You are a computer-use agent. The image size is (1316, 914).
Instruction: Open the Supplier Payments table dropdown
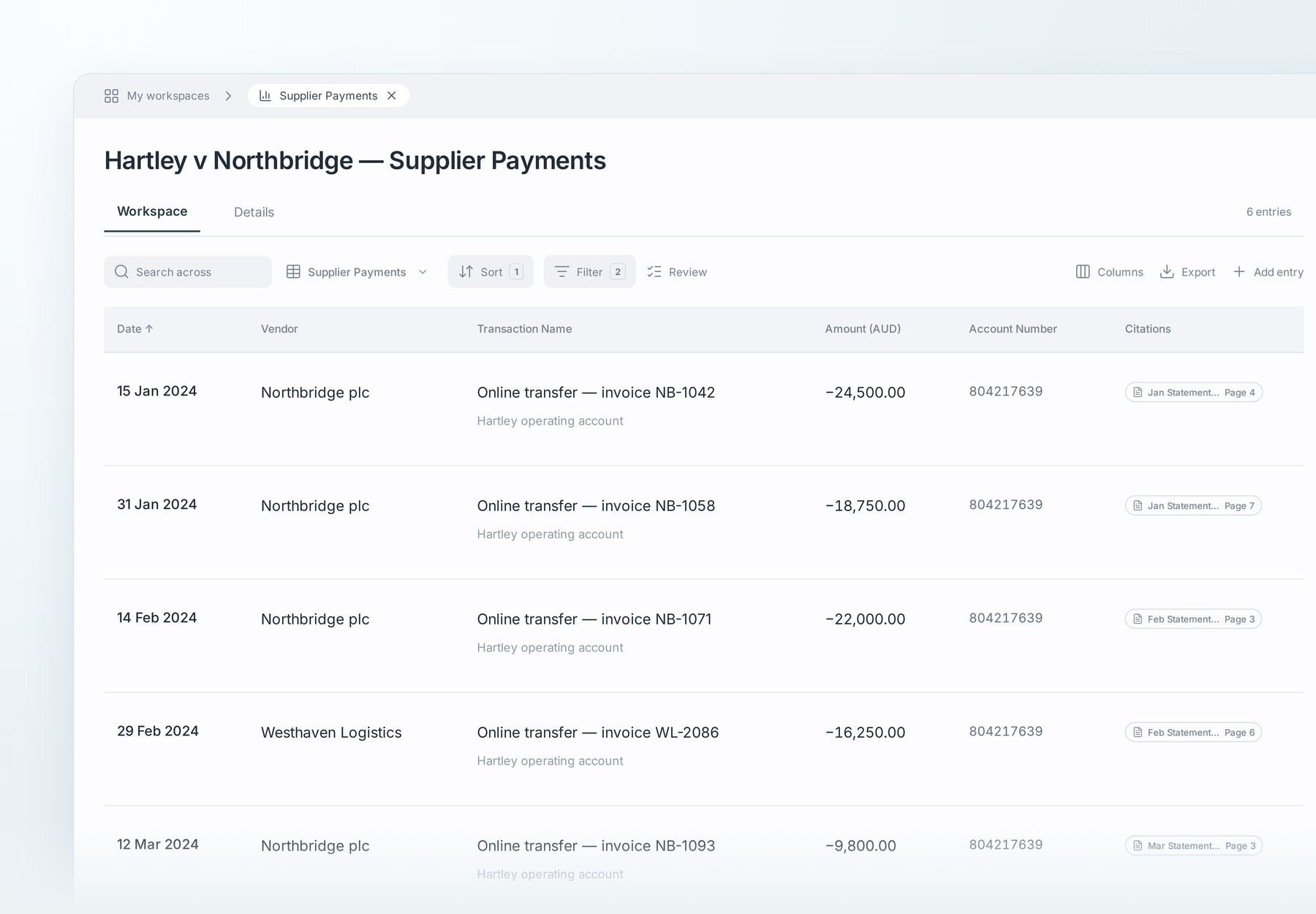(x=357, y=271)
